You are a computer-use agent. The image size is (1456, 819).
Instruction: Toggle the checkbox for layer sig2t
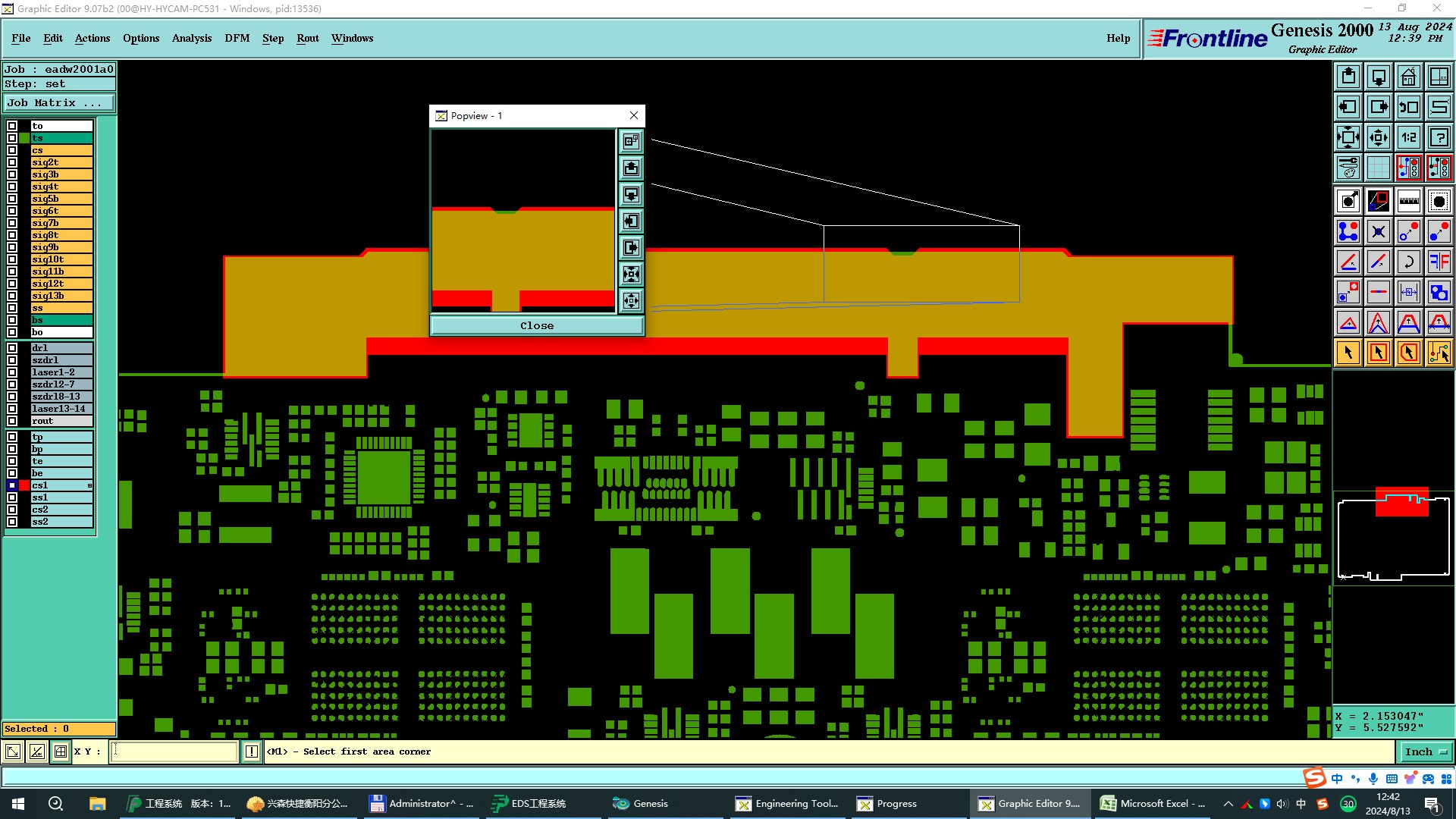(12, 162)
